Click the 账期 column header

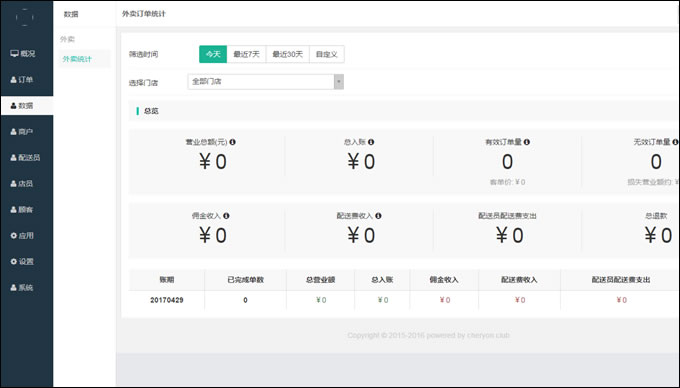coord(167,280)
